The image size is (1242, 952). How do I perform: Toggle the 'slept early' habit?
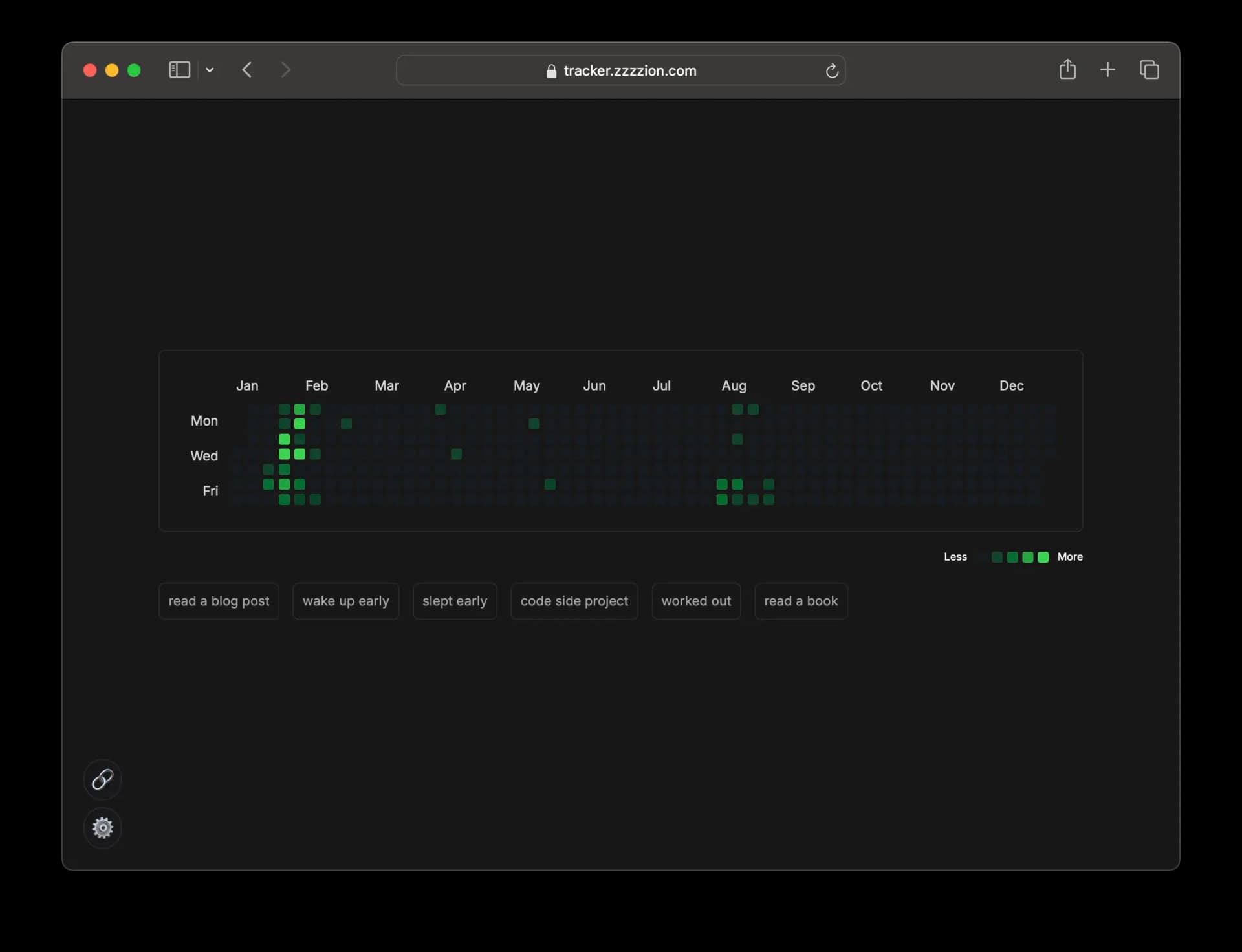coord(455,601)
